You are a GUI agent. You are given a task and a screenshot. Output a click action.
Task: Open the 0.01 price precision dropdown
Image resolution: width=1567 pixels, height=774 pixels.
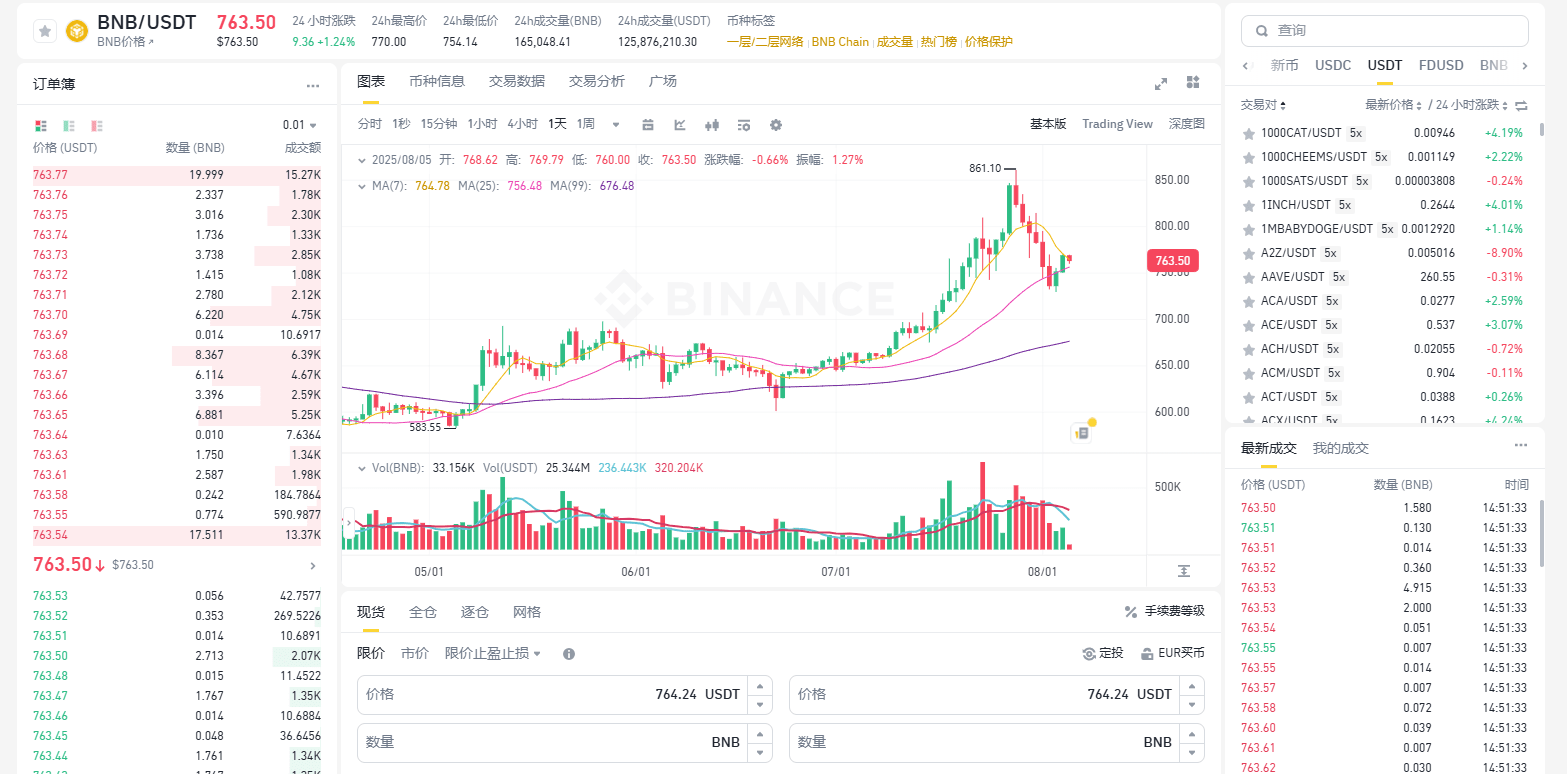[x=300, y=125]
